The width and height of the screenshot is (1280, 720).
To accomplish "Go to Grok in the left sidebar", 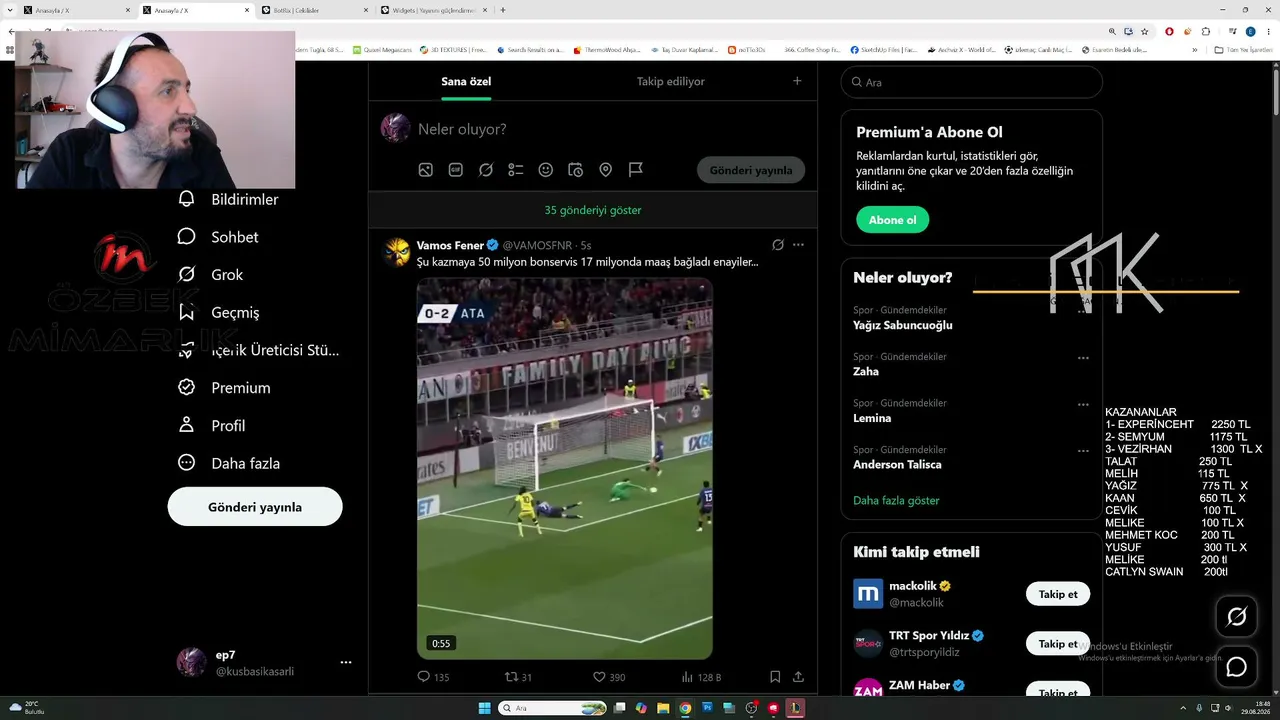I will pyautogui.click(x=210, y=275).
